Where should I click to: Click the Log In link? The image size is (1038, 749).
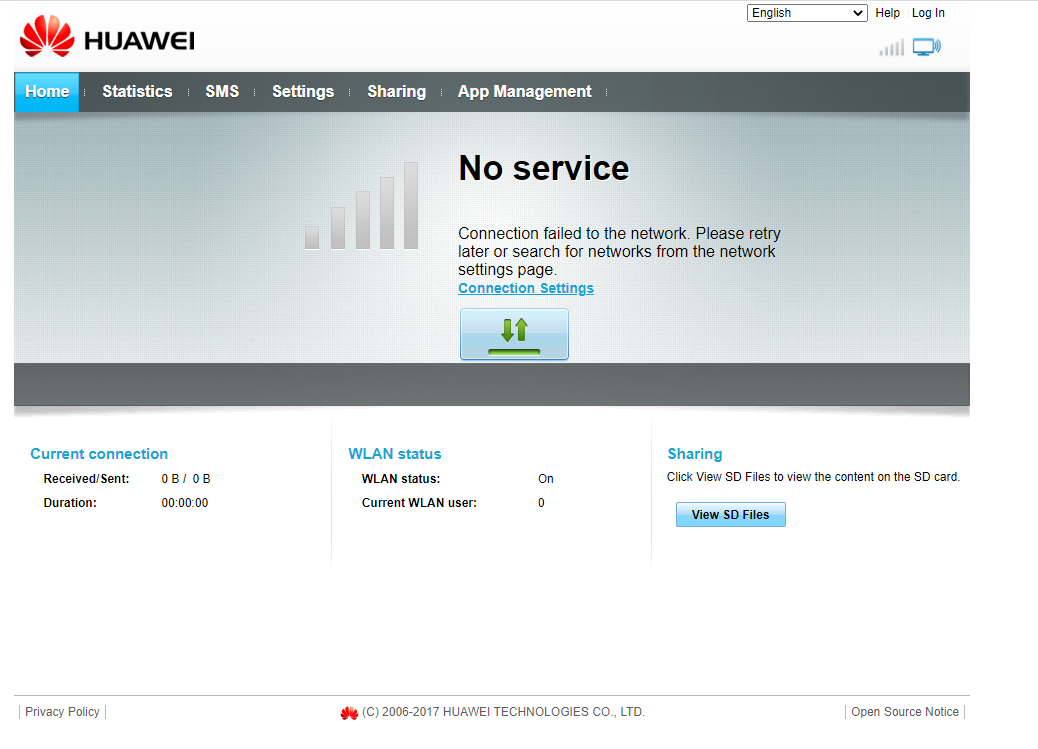928,13
